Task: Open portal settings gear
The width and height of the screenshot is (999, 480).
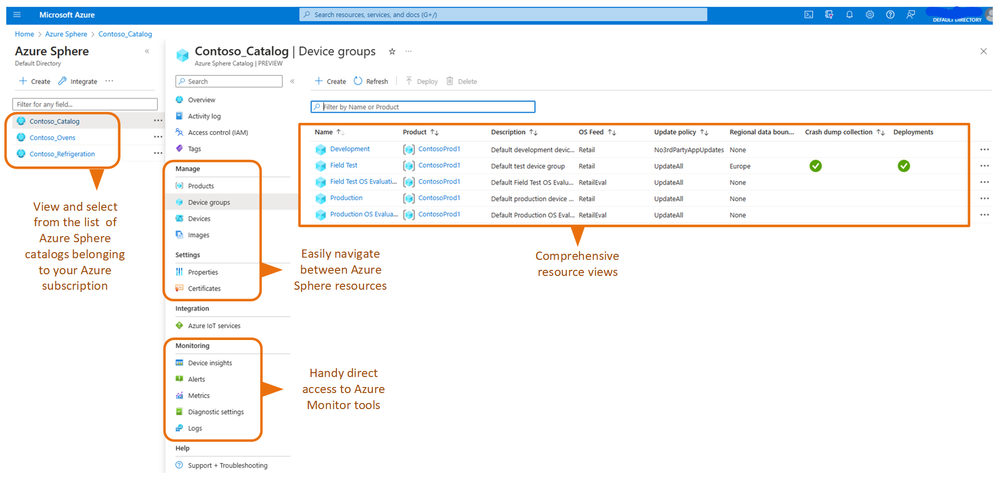Action: (870, 15)
